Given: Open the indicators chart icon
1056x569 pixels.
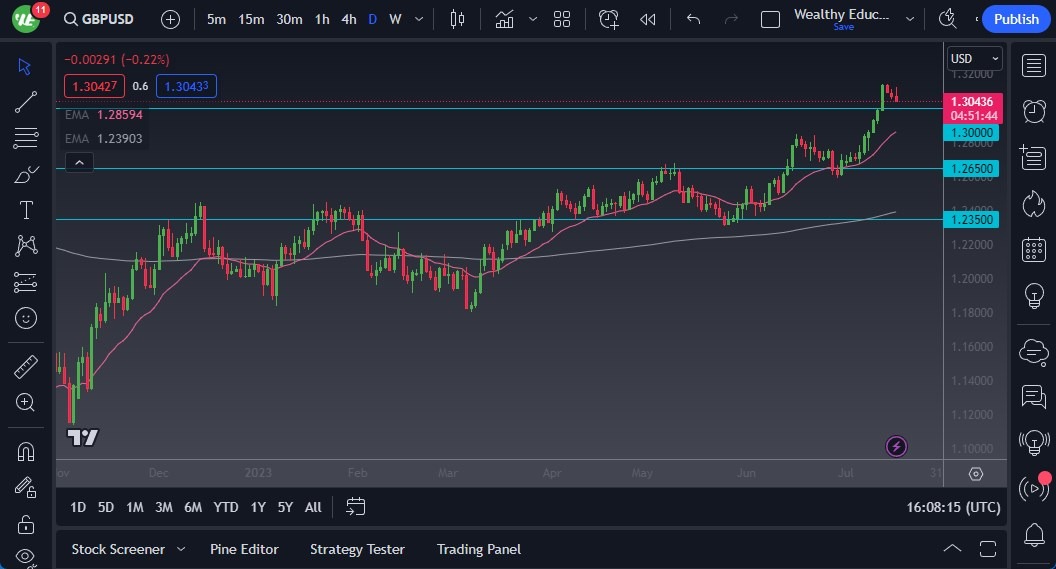Looking at the screenshot, I should pyautogui.click(x=505, y=19).
